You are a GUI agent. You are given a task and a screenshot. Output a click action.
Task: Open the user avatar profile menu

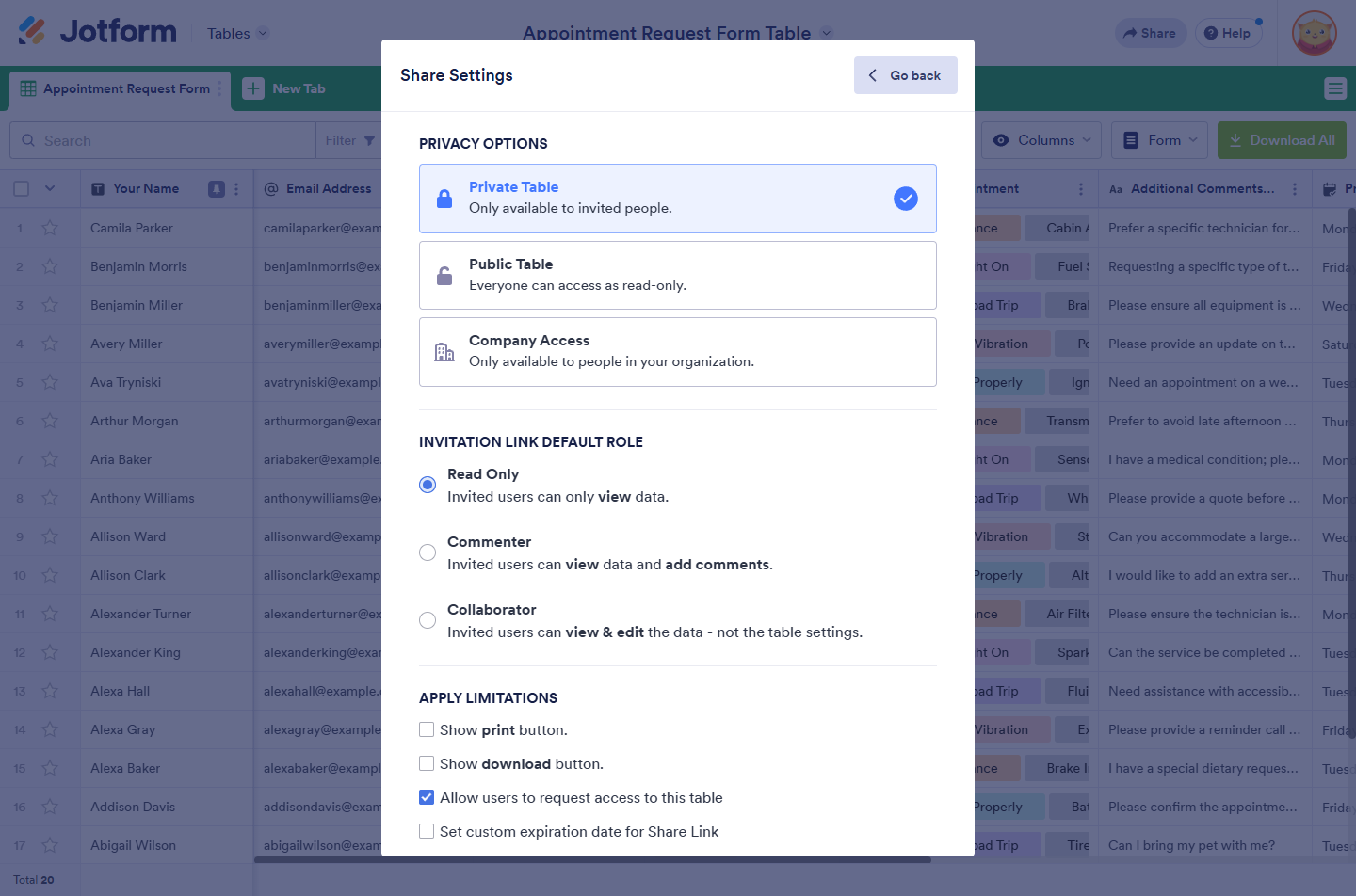tap(1315, 33)
